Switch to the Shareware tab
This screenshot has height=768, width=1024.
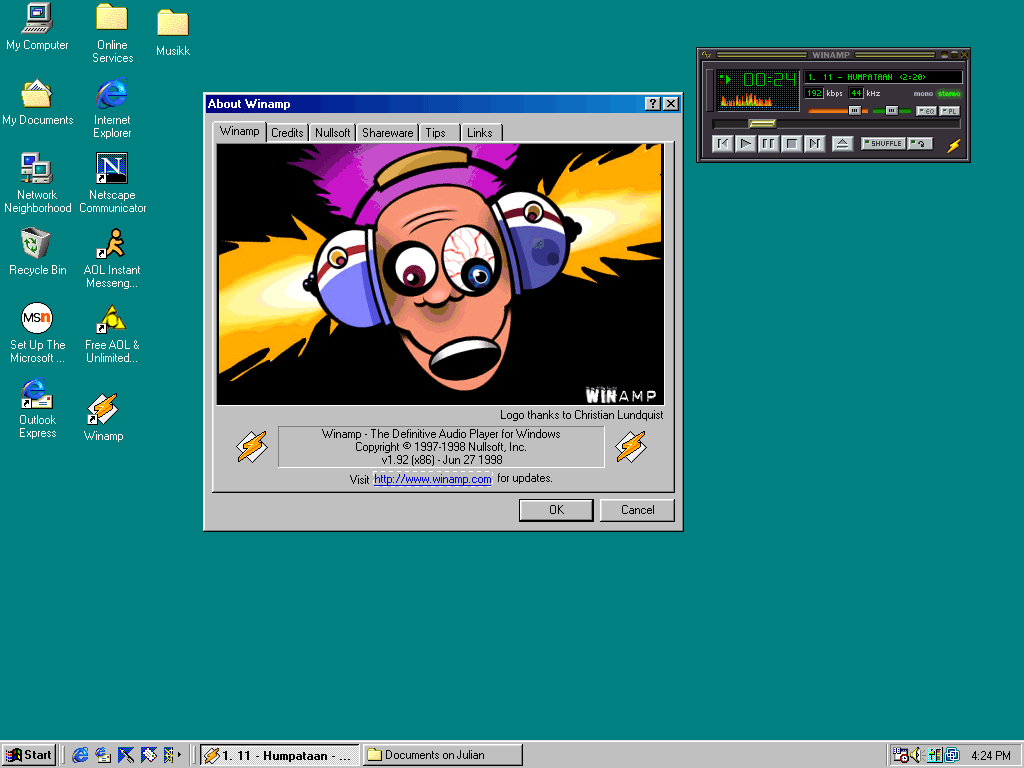click(x=387, y=133)
